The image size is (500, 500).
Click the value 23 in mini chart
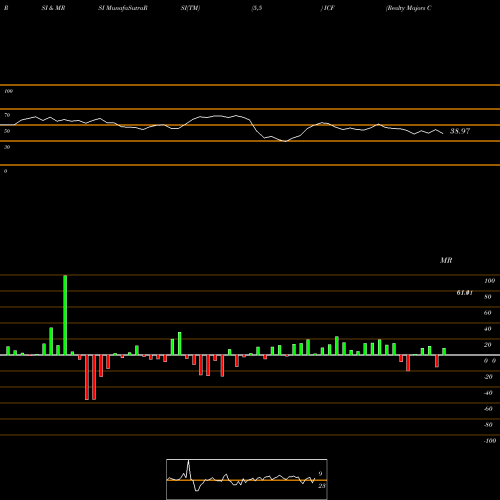point(322,486)
